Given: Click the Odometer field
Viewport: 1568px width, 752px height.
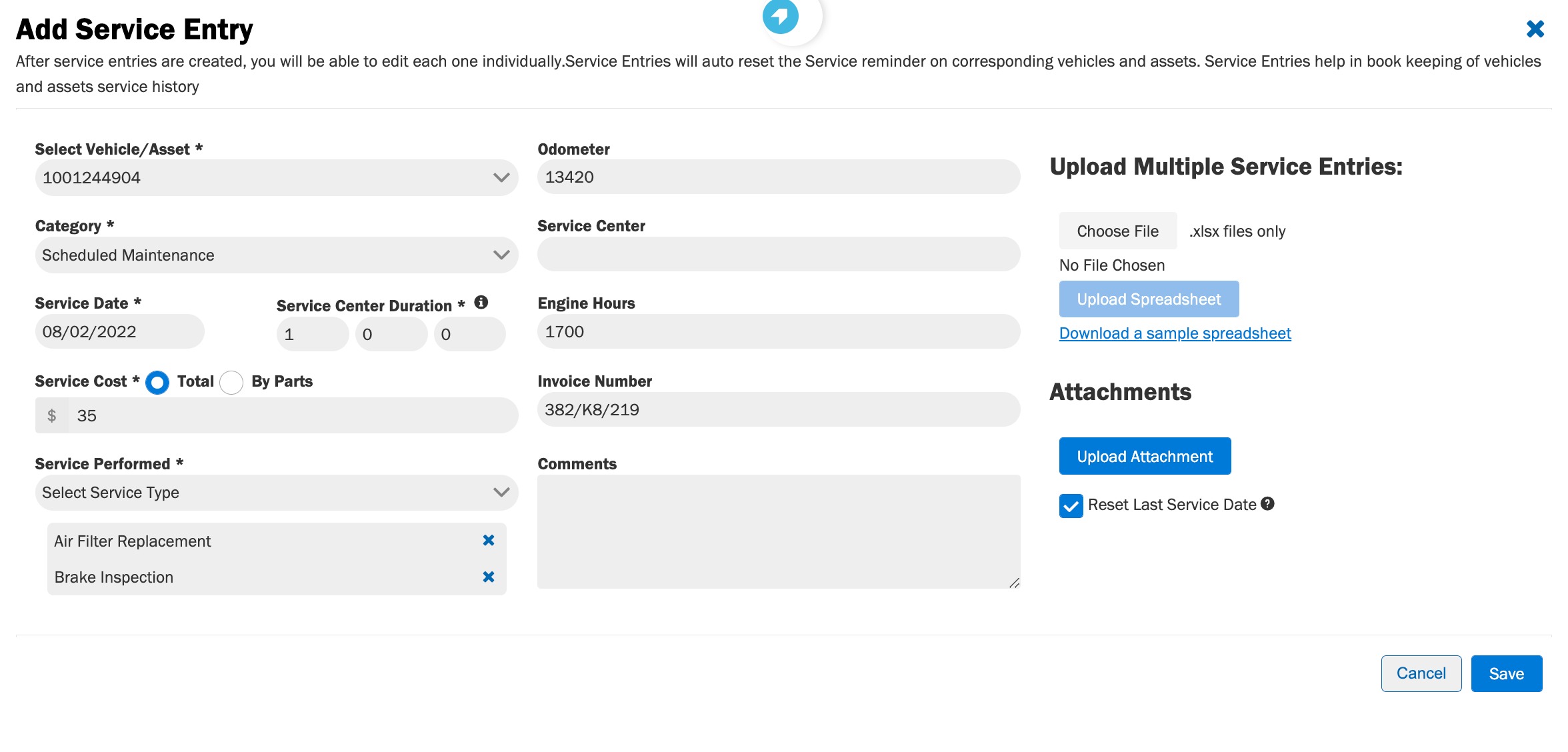Looking at the screenshot, I should [x=779, y=177].
